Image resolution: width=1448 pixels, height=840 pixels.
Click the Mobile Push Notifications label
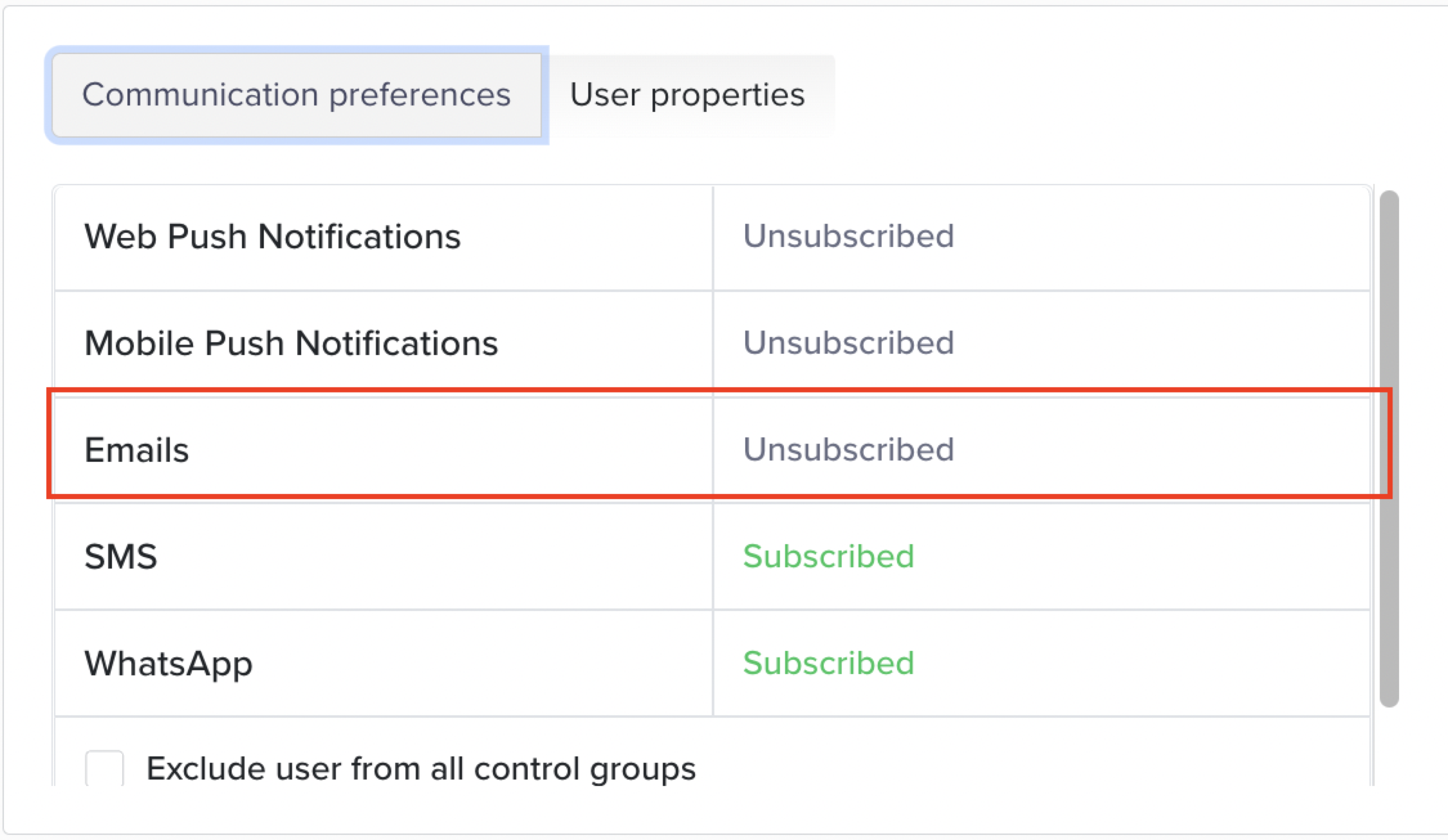(291, 343)
